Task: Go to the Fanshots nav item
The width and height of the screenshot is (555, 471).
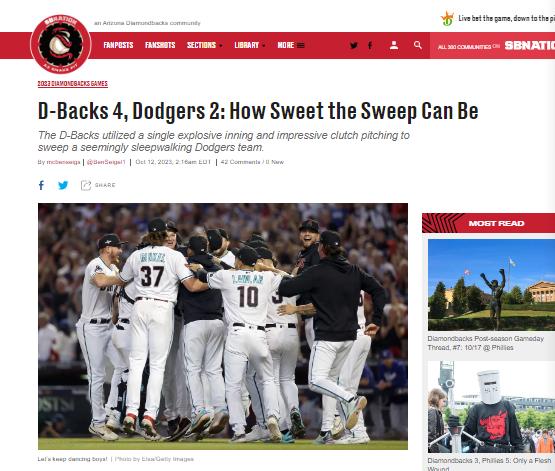Action: (x=160, y=45)
